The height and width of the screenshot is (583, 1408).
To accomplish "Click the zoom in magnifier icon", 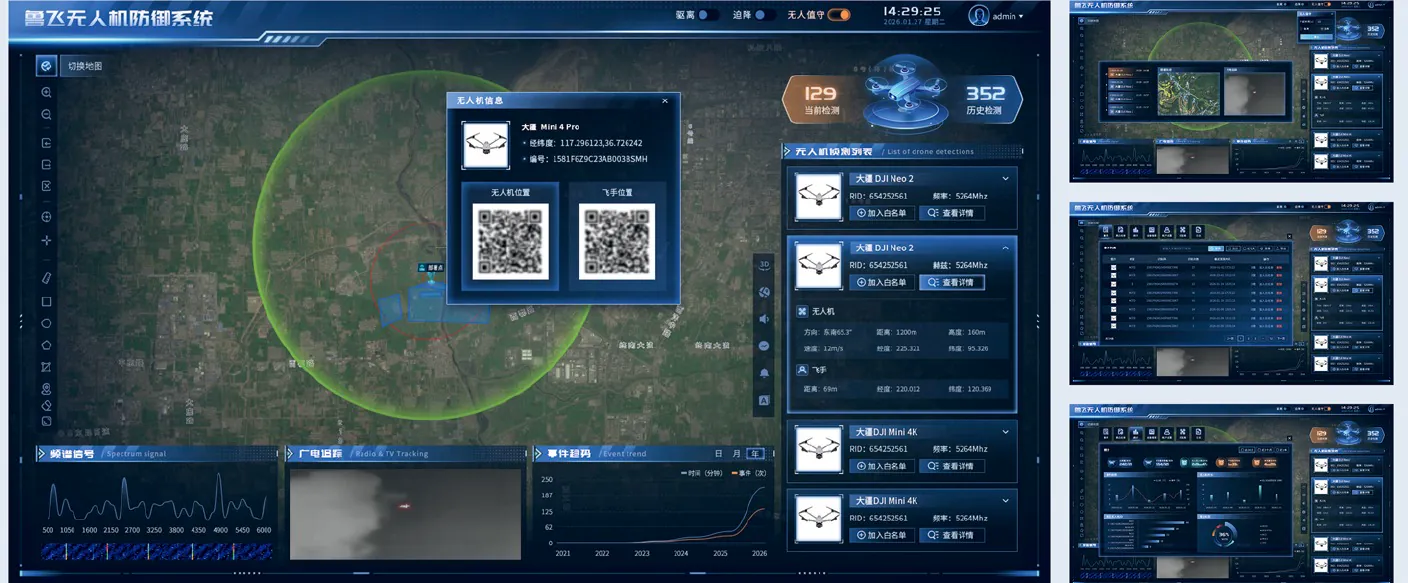I will pyautogui.click(x=46, y=92).
